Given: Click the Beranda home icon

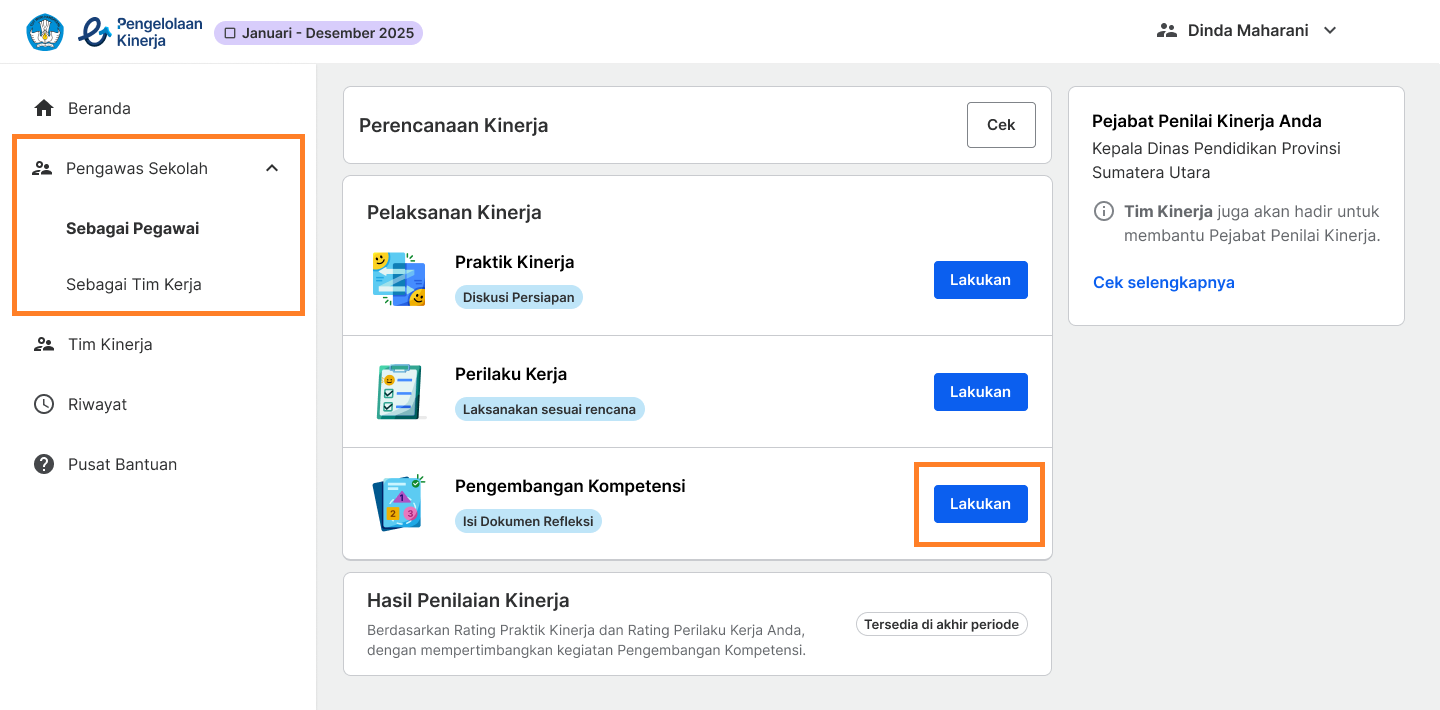Looking at the screenshot, I should [x=43, y=108].
